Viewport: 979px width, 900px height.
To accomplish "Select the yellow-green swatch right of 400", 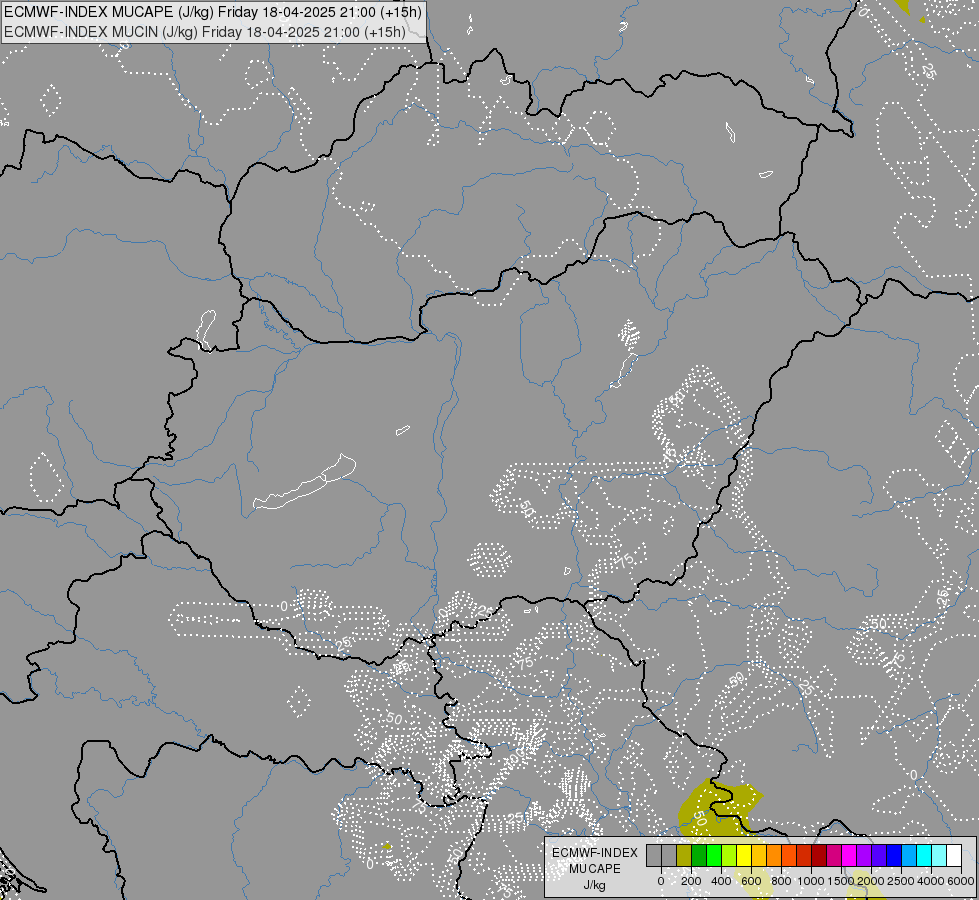I will point(729,855).
